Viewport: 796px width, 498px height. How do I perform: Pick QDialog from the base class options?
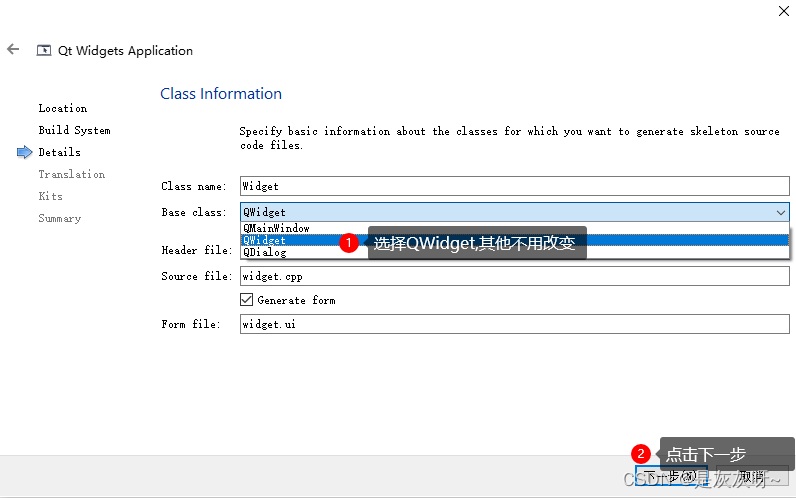click(x=265, y=252)
